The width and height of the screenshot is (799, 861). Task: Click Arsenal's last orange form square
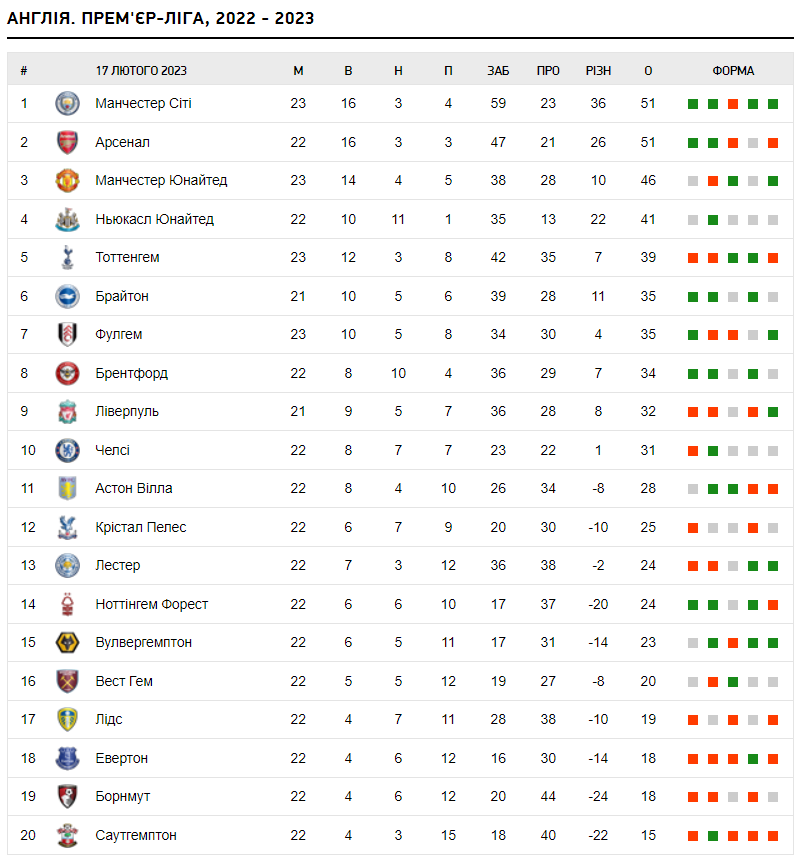(x=773, y=143)
